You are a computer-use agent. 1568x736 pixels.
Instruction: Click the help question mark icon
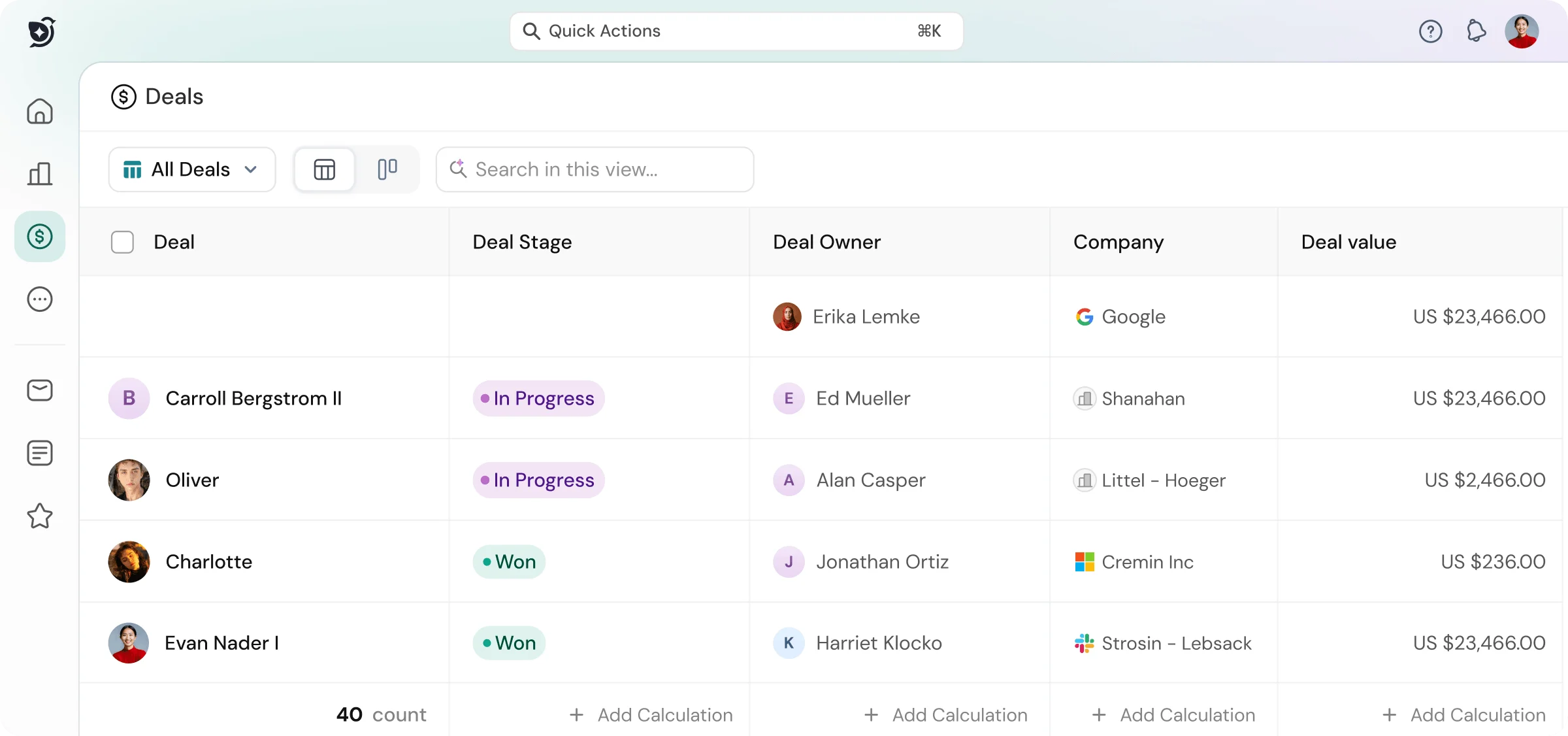[x=1431, y=31]
